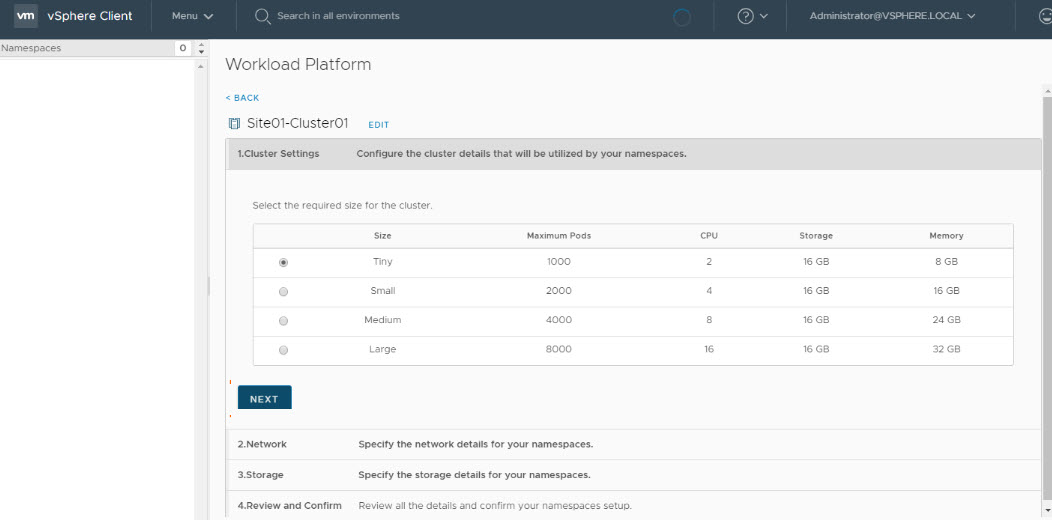Choose the Medium cluster size radio button
The height and width of the screenshot is (520, 1052).
(284, 321)
